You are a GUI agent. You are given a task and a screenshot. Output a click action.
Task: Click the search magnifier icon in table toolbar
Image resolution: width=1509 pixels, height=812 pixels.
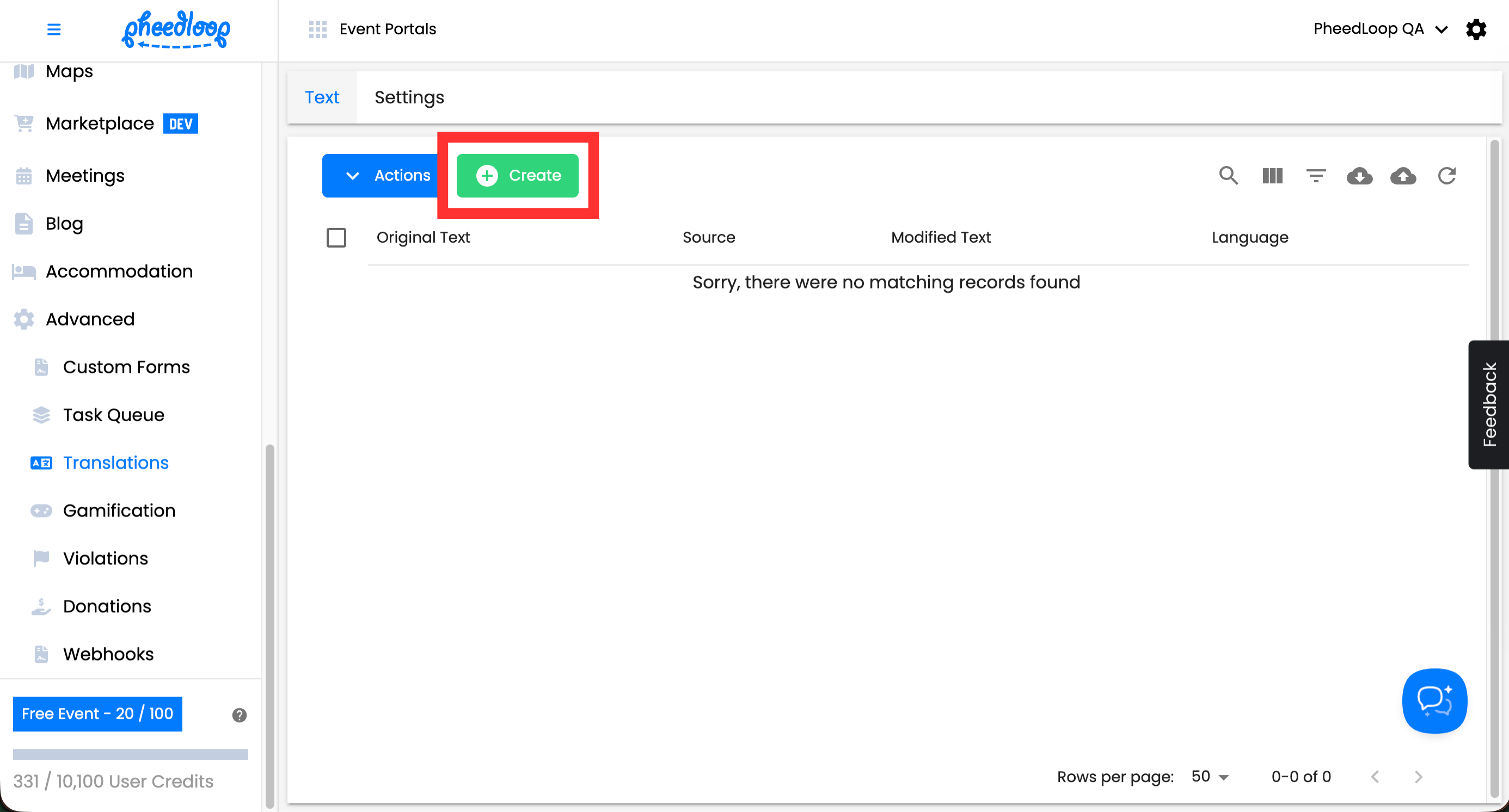1228,176
